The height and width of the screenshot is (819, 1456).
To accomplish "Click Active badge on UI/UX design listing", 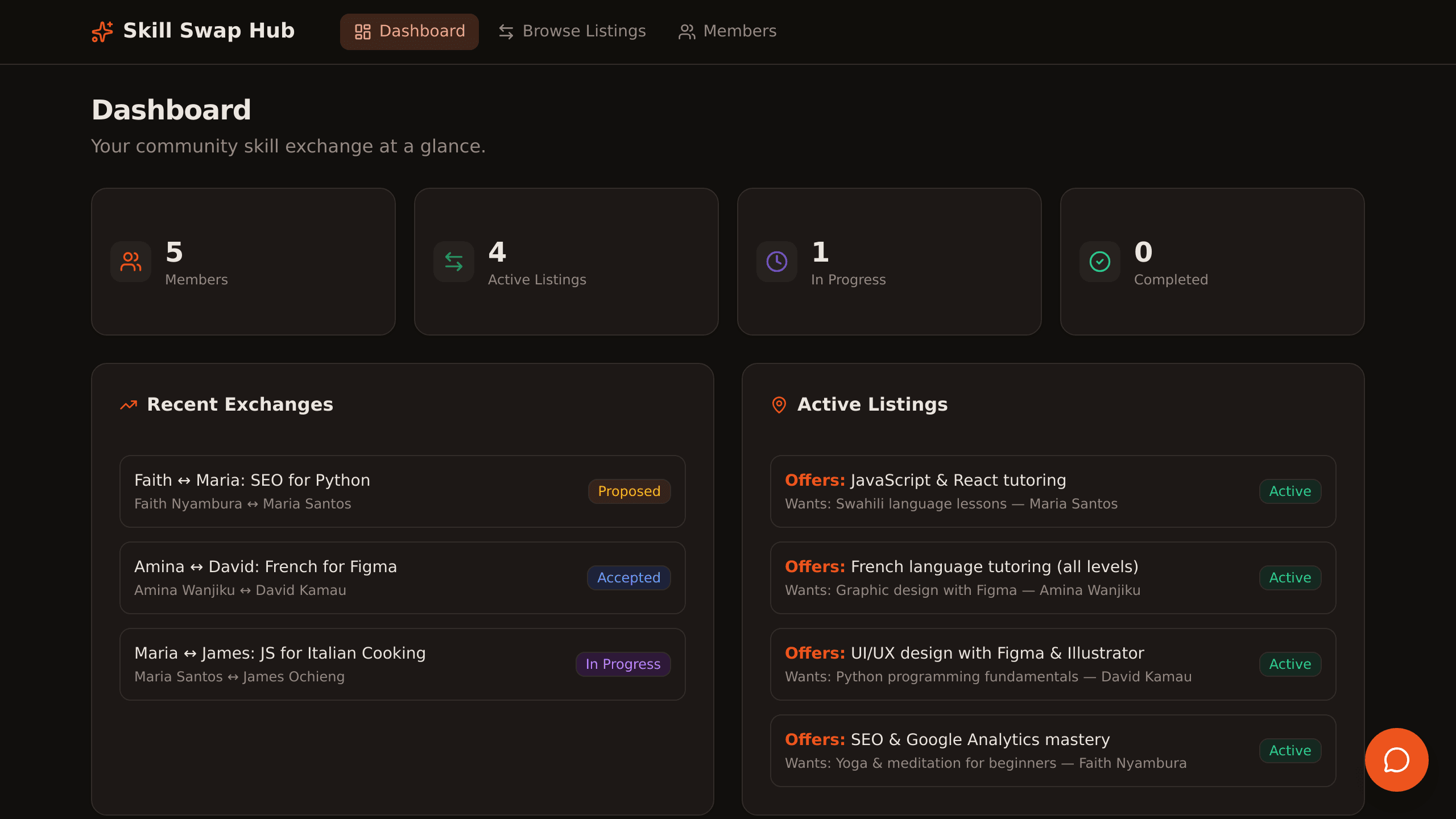I will point(1290,664).
